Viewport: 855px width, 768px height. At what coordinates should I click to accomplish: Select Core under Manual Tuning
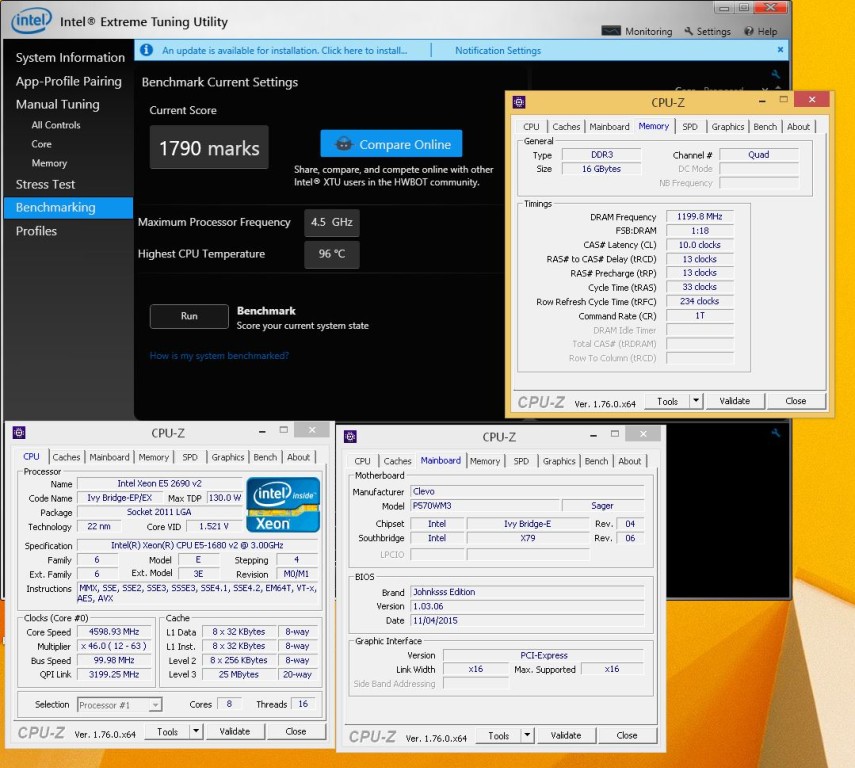click(x=41, y=144)
